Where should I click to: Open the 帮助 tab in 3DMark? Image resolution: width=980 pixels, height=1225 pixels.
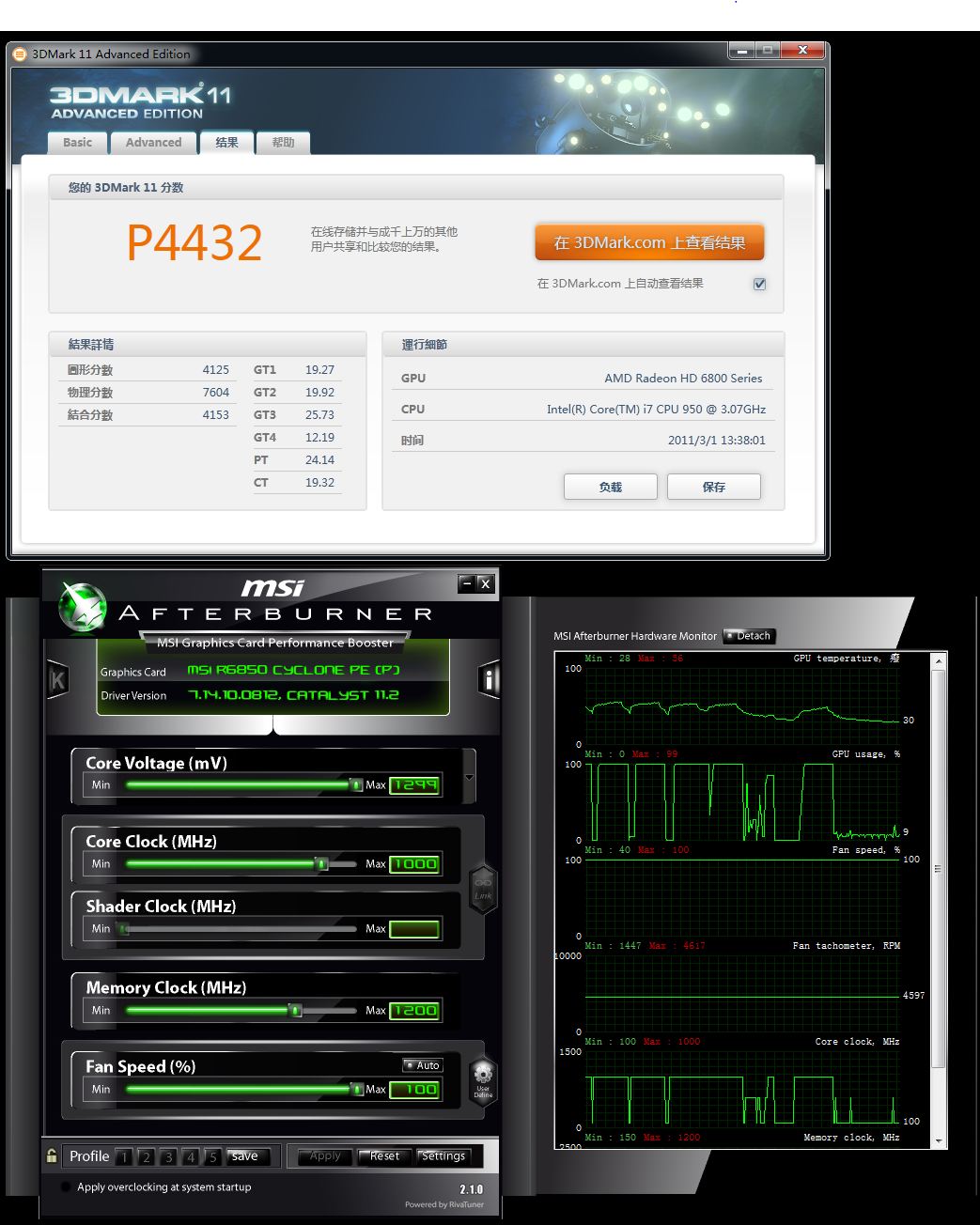coord(283,142)
